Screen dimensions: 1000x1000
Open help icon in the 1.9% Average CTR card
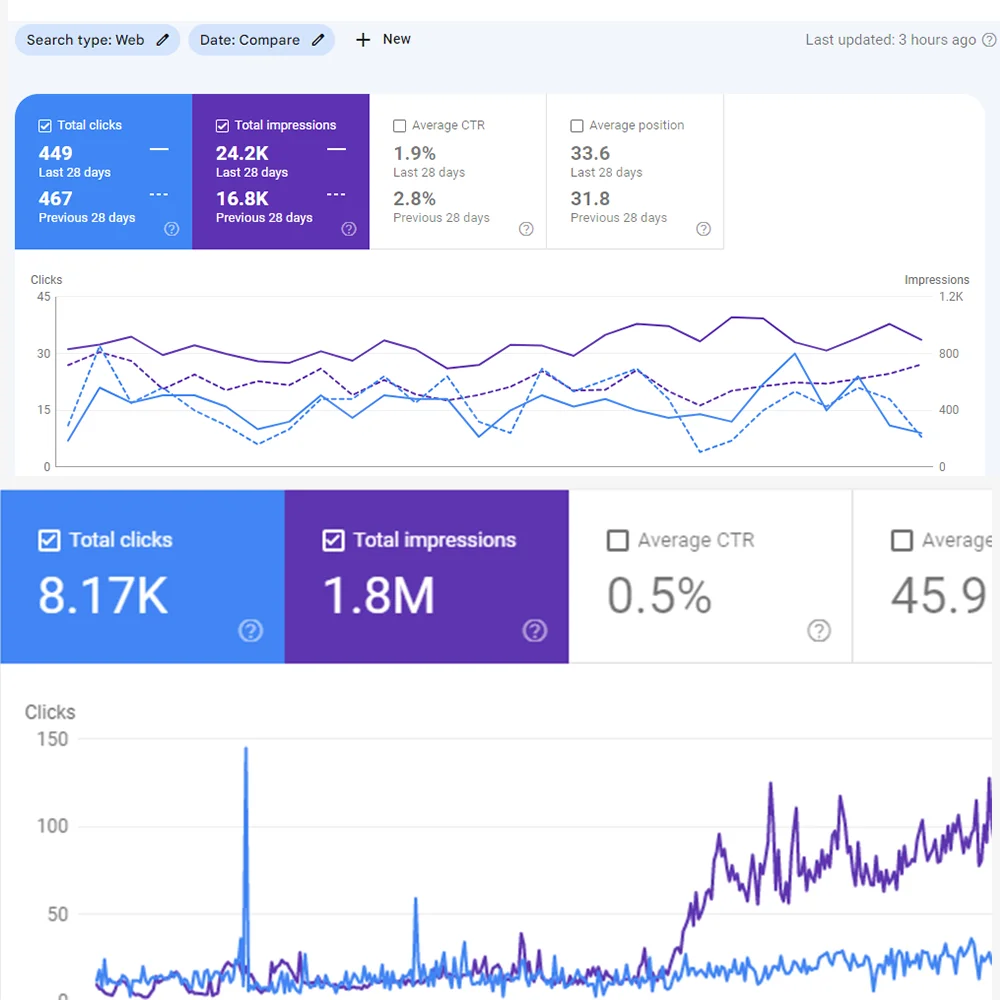(x=526, y=229)
